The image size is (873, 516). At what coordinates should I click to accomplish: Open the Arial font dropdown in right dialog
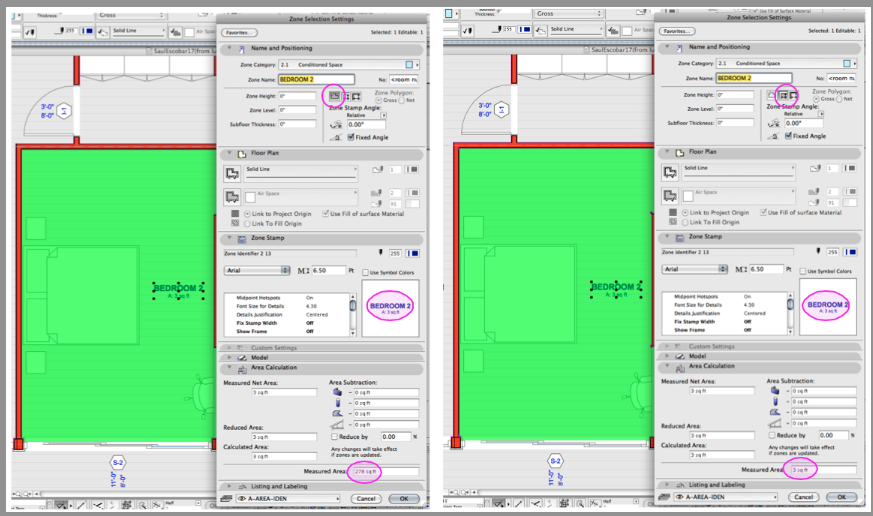(x=695, y=269)
